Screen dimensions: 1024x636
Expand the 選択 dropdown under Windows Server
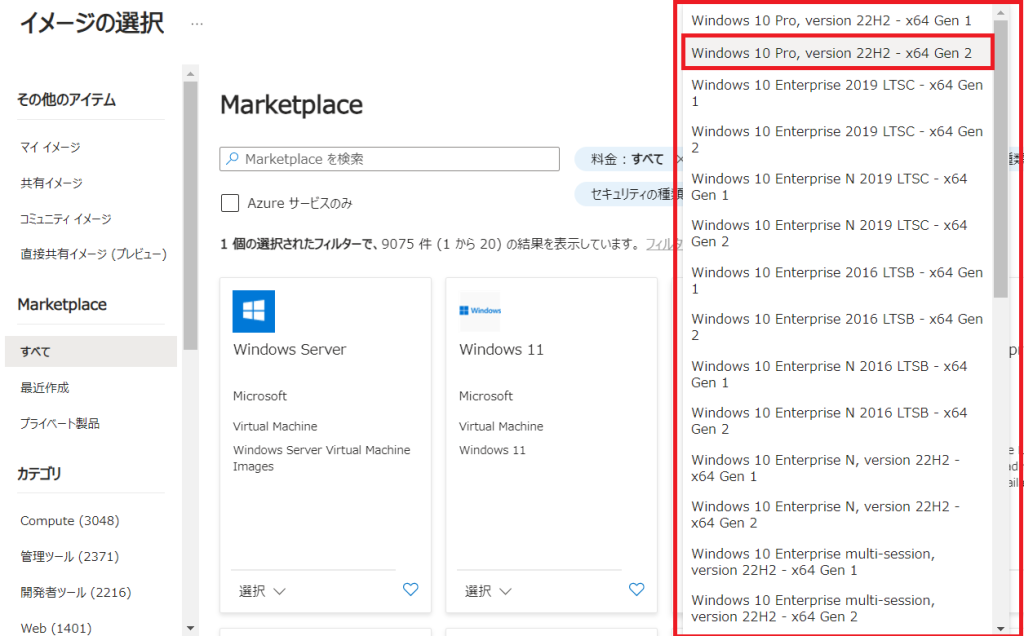click(262, 591)
